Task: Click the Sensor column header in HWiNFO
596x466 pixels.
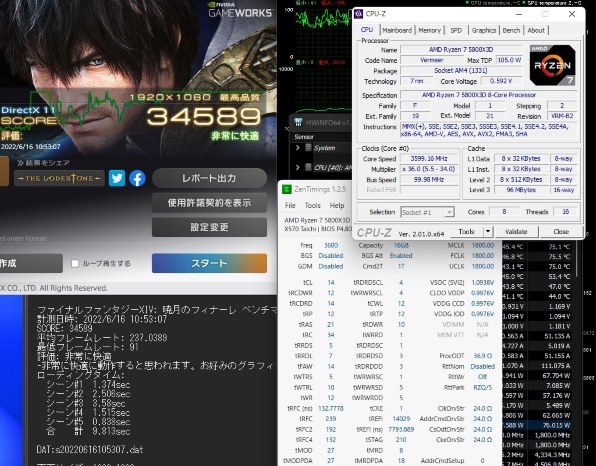Action: pyautogui.click(x=304, y=137)
